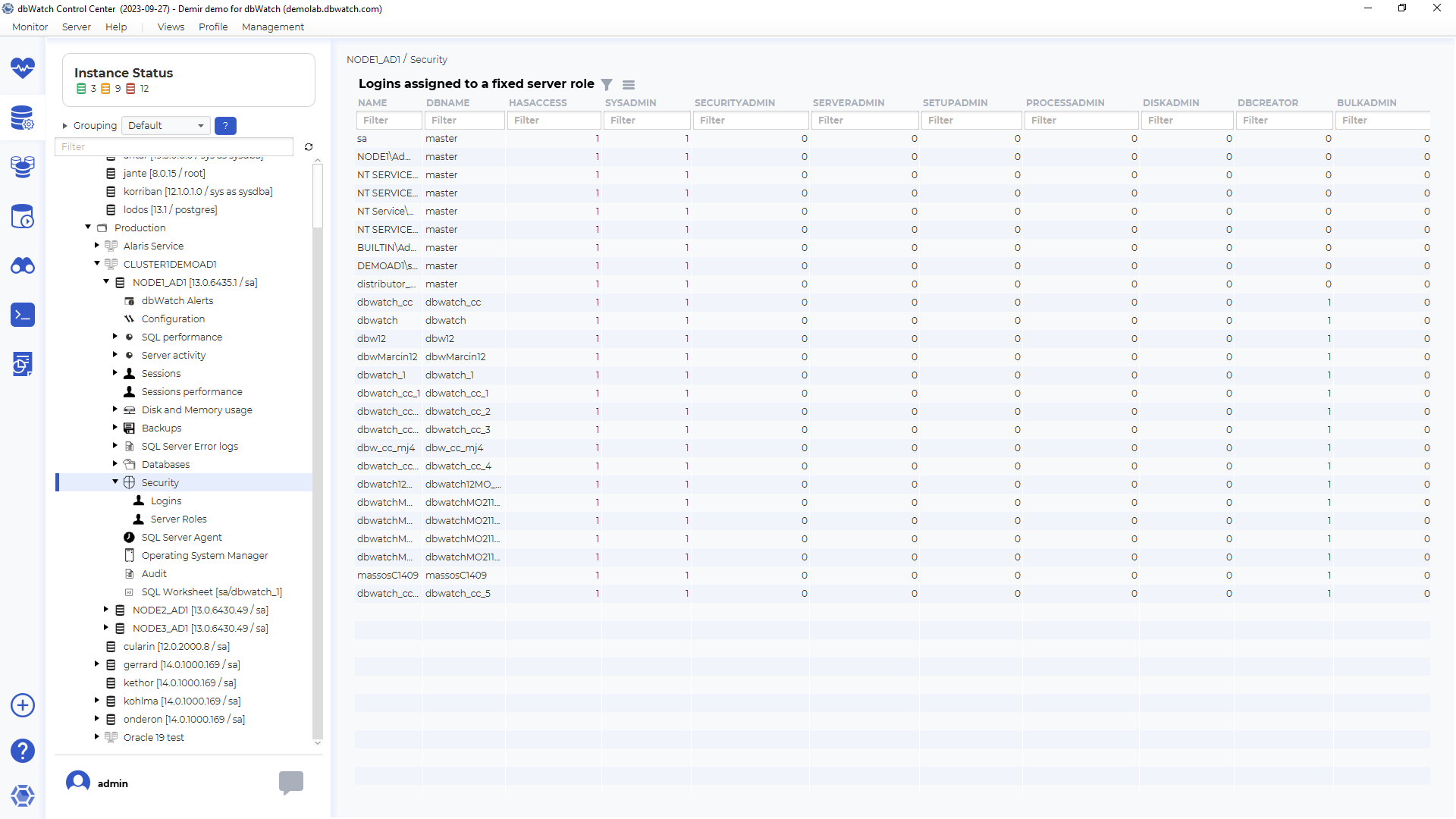Open the binoculars search icon
Image resolution: width=1456 pixels, height=819 pixels.
coord(23,266)
